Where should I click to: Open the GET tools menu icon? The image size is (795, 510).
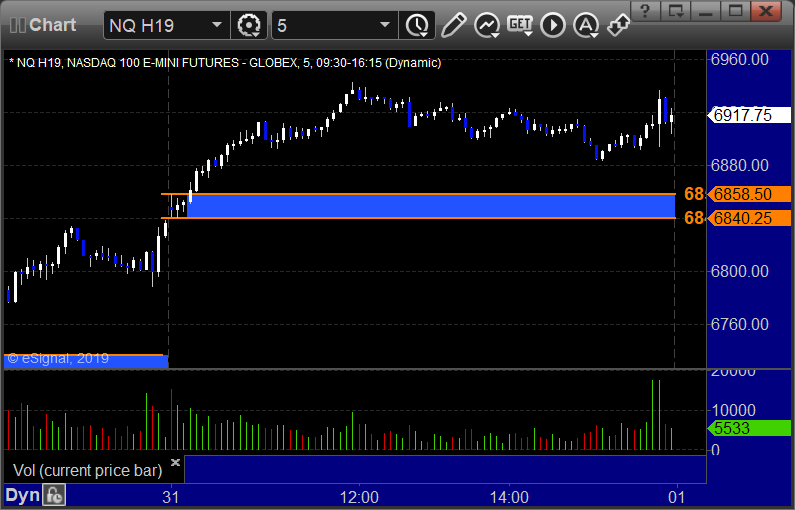(x=520, y=25)
